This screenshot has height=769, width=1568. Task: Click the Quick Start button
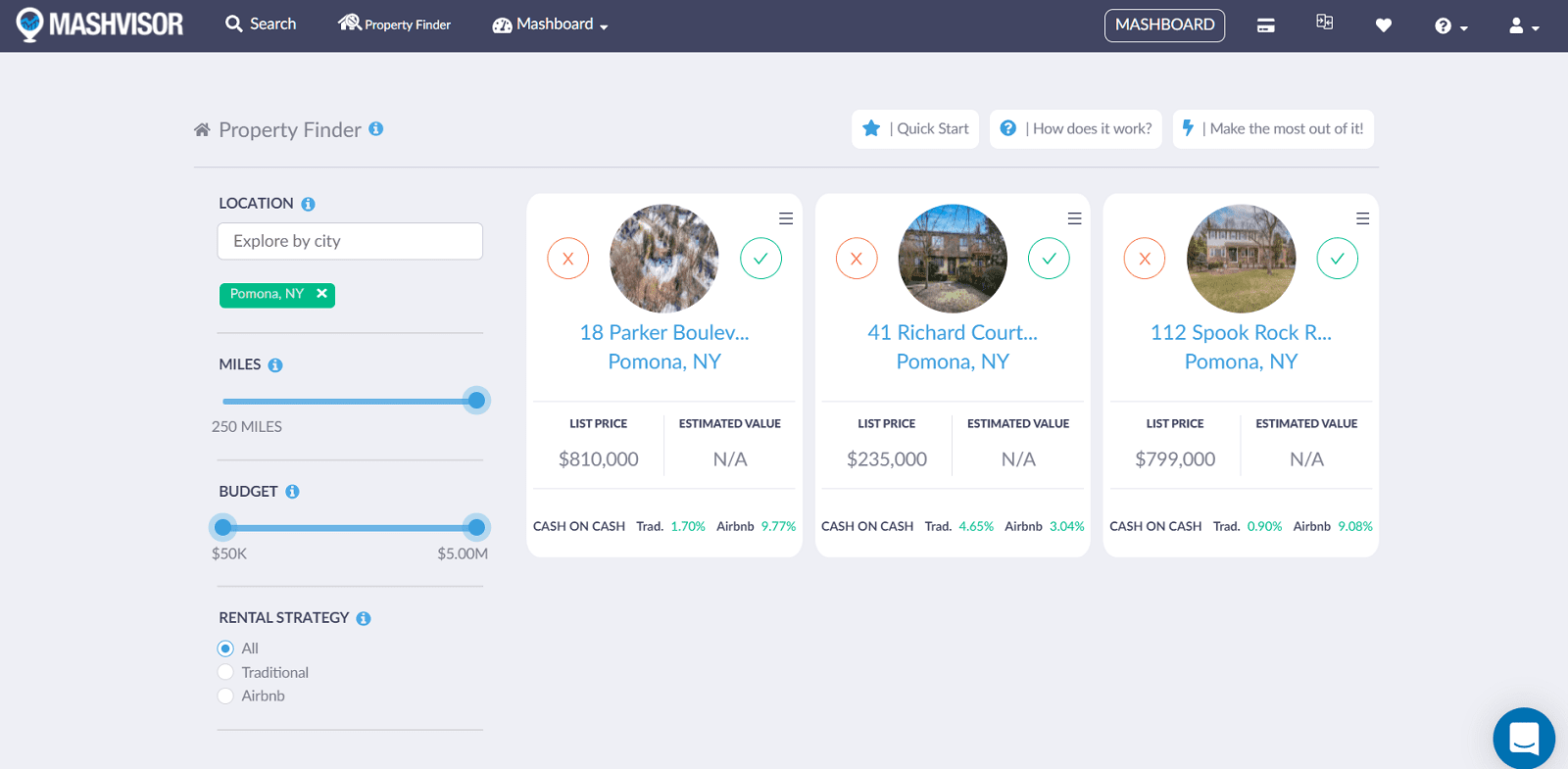[x=915, y=129]
